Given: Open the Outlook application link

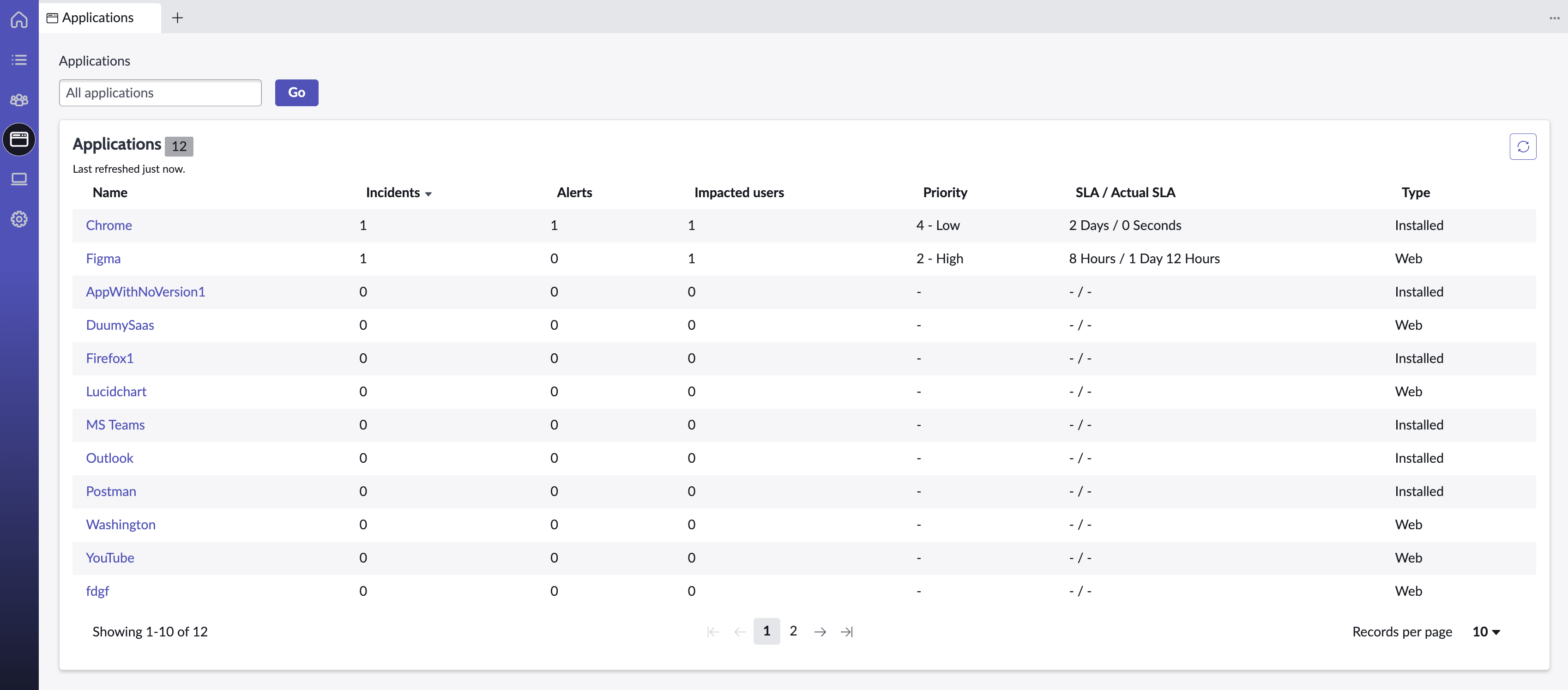Looking at the screenshot, I should pos(109,458).
